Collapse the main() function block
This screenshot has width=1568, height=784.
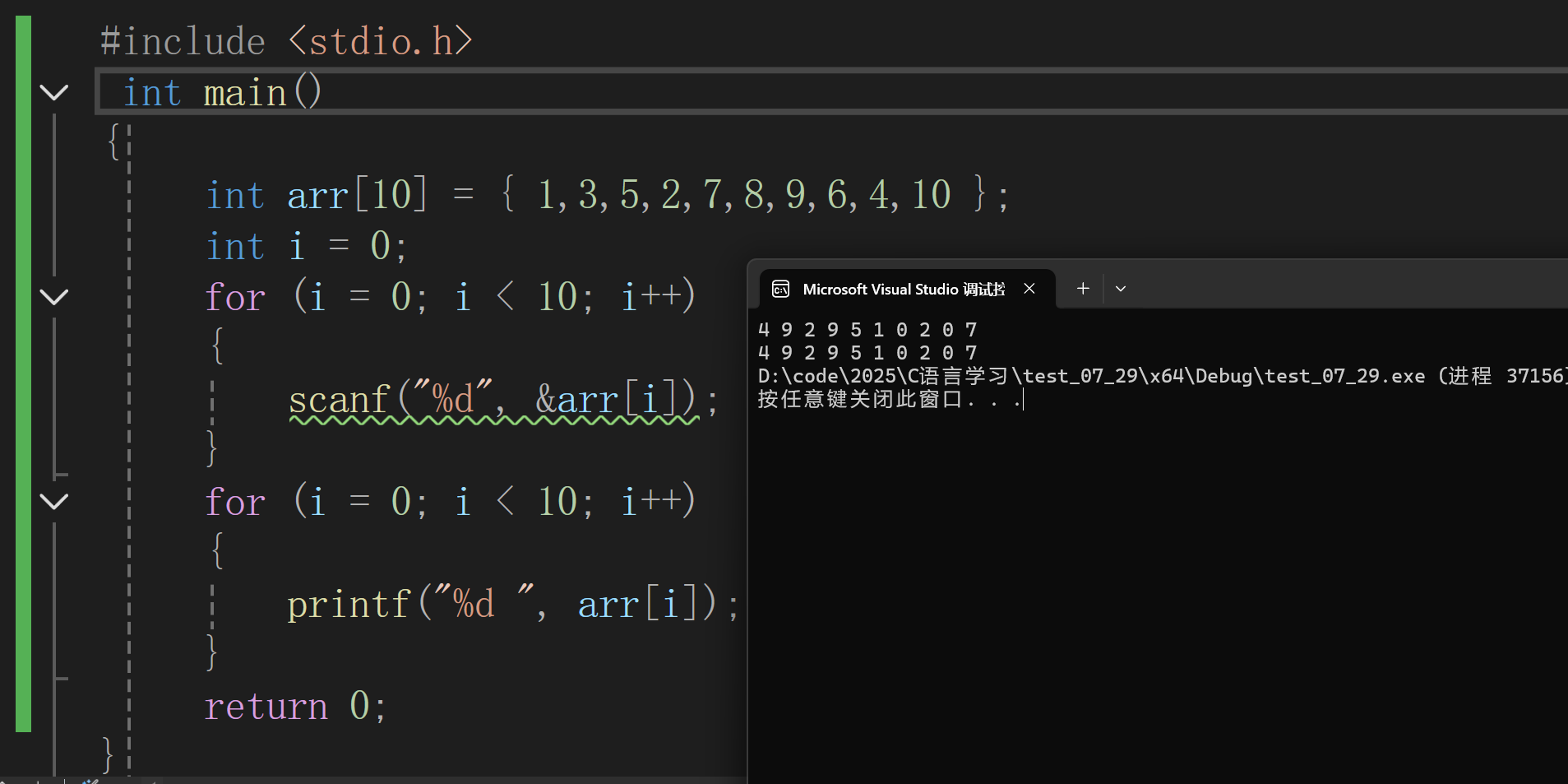coord(54,92)
